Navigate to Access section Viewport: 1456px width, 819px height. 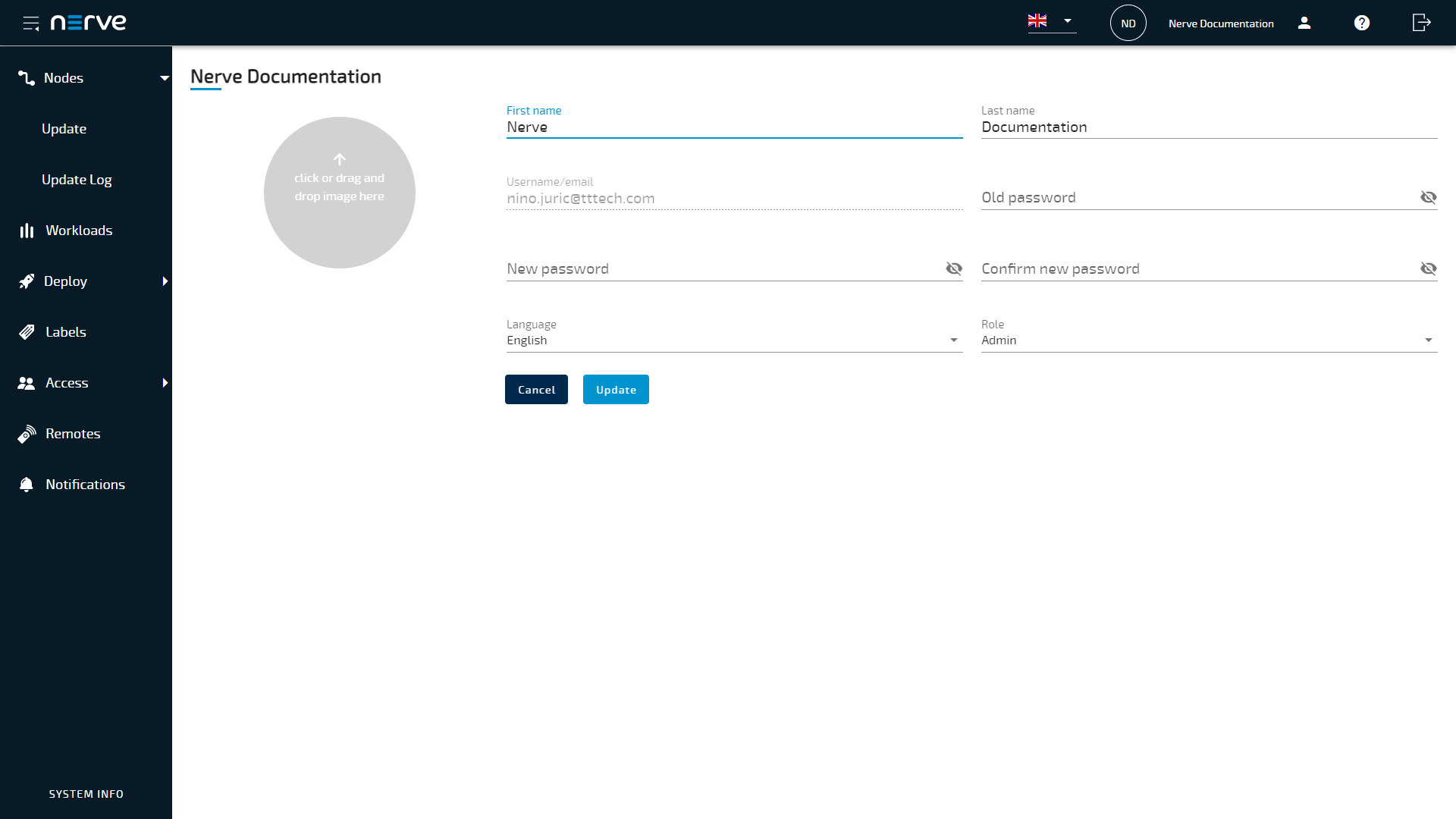(x=66, y=382)
